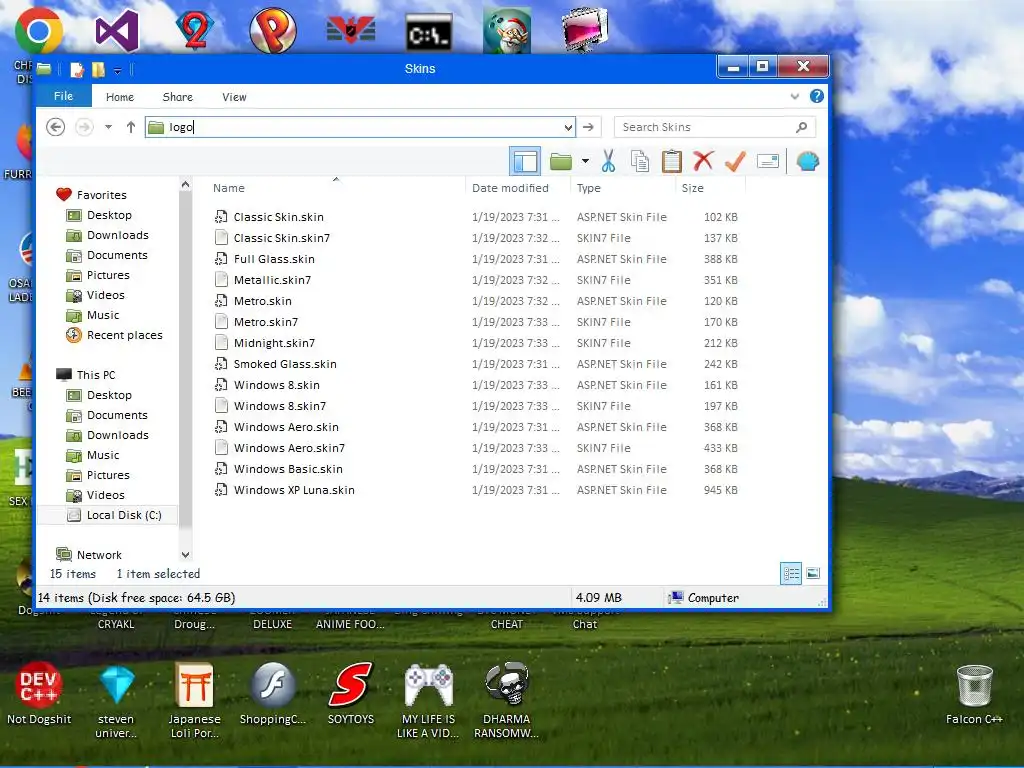Switch to details view button
Image resolution: width=1024 pixels, height=768 pixels.
(791, 573)
